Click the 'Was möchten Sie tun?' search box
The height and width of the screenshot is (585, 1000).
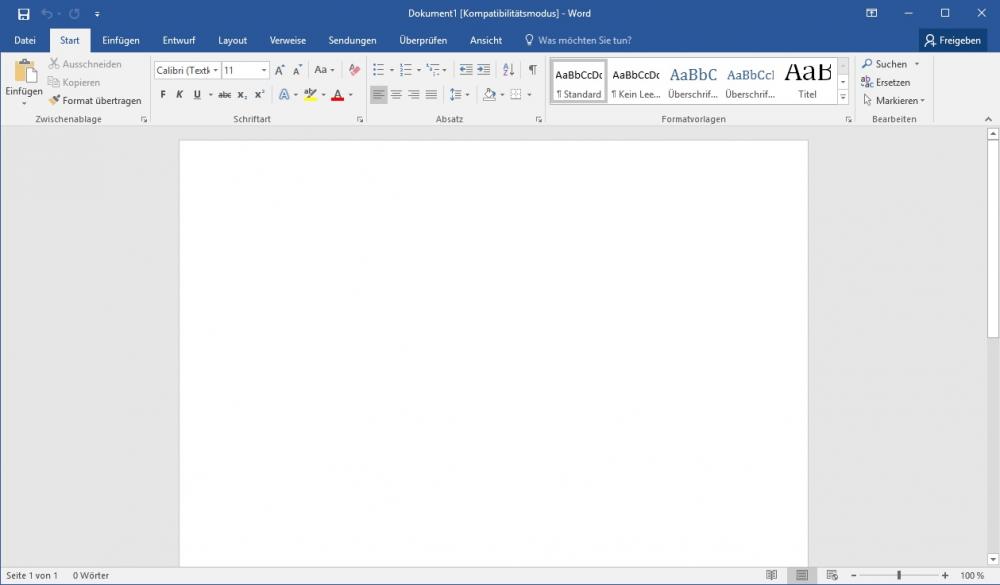tap(578, 40)
